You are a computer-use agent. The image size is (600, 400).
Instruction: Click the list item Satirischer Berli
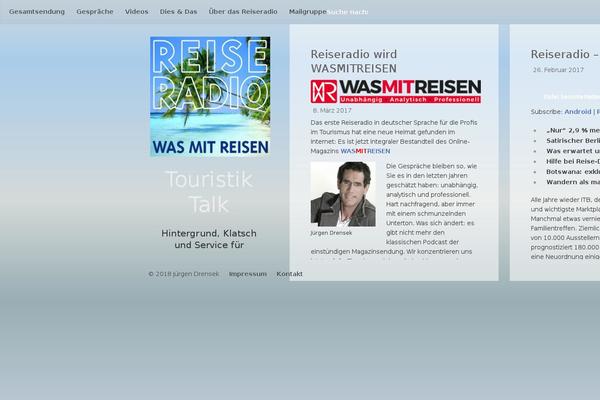[573, 141]
